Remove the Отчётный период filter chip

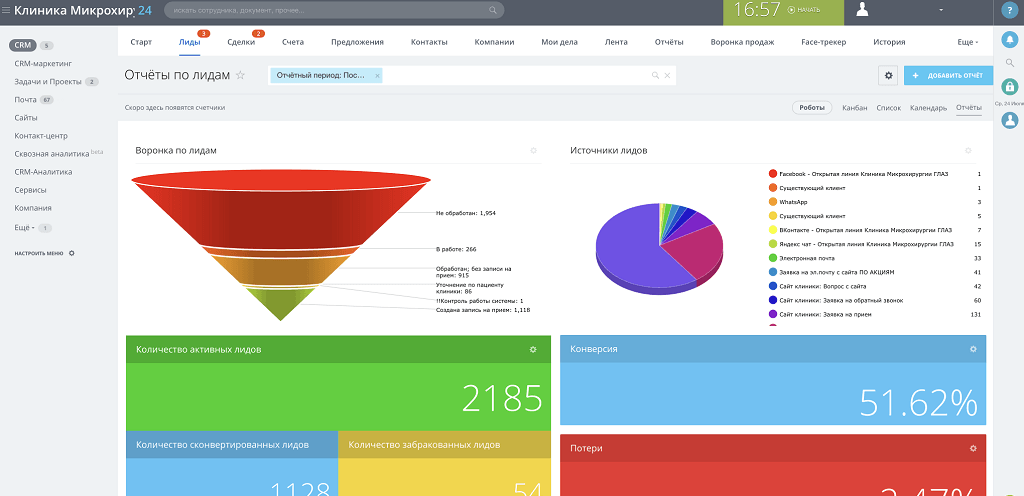(x=377, y=76)
